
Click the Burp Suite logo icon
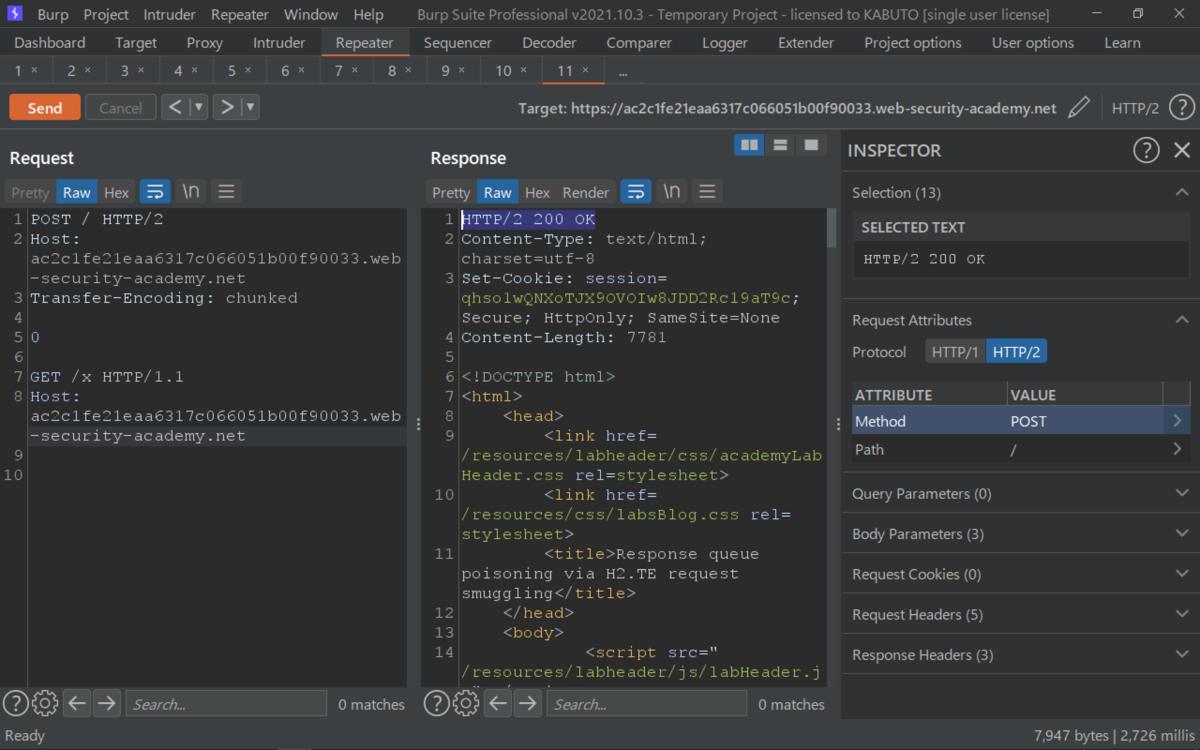point(15,14)
